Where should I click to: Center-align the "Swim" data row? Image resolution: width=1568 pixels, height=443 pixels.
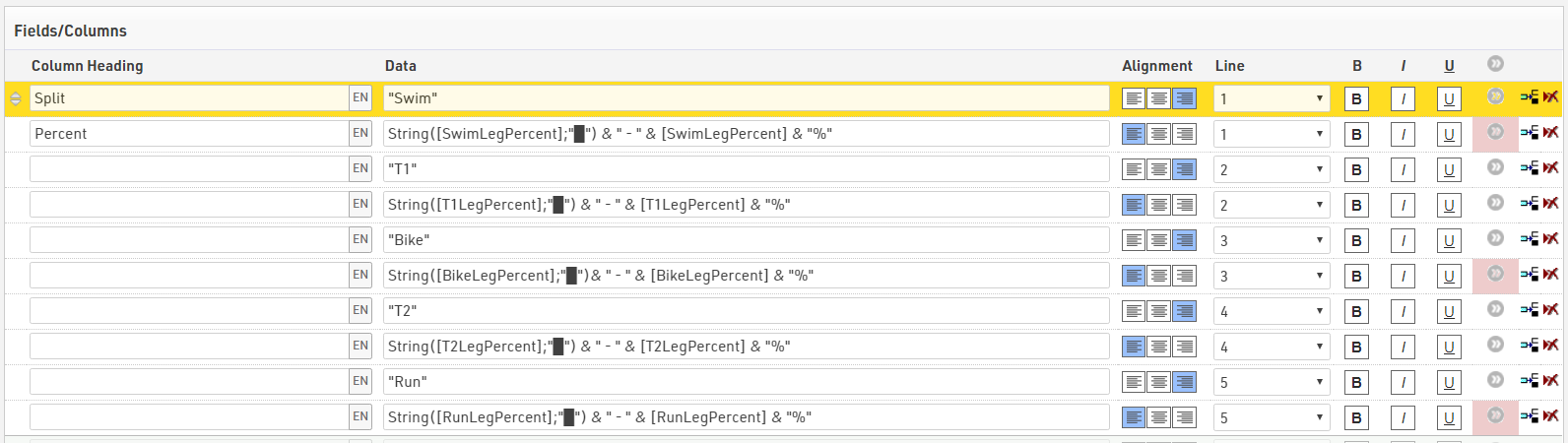pyautogui.click(x=1159, y=98)
